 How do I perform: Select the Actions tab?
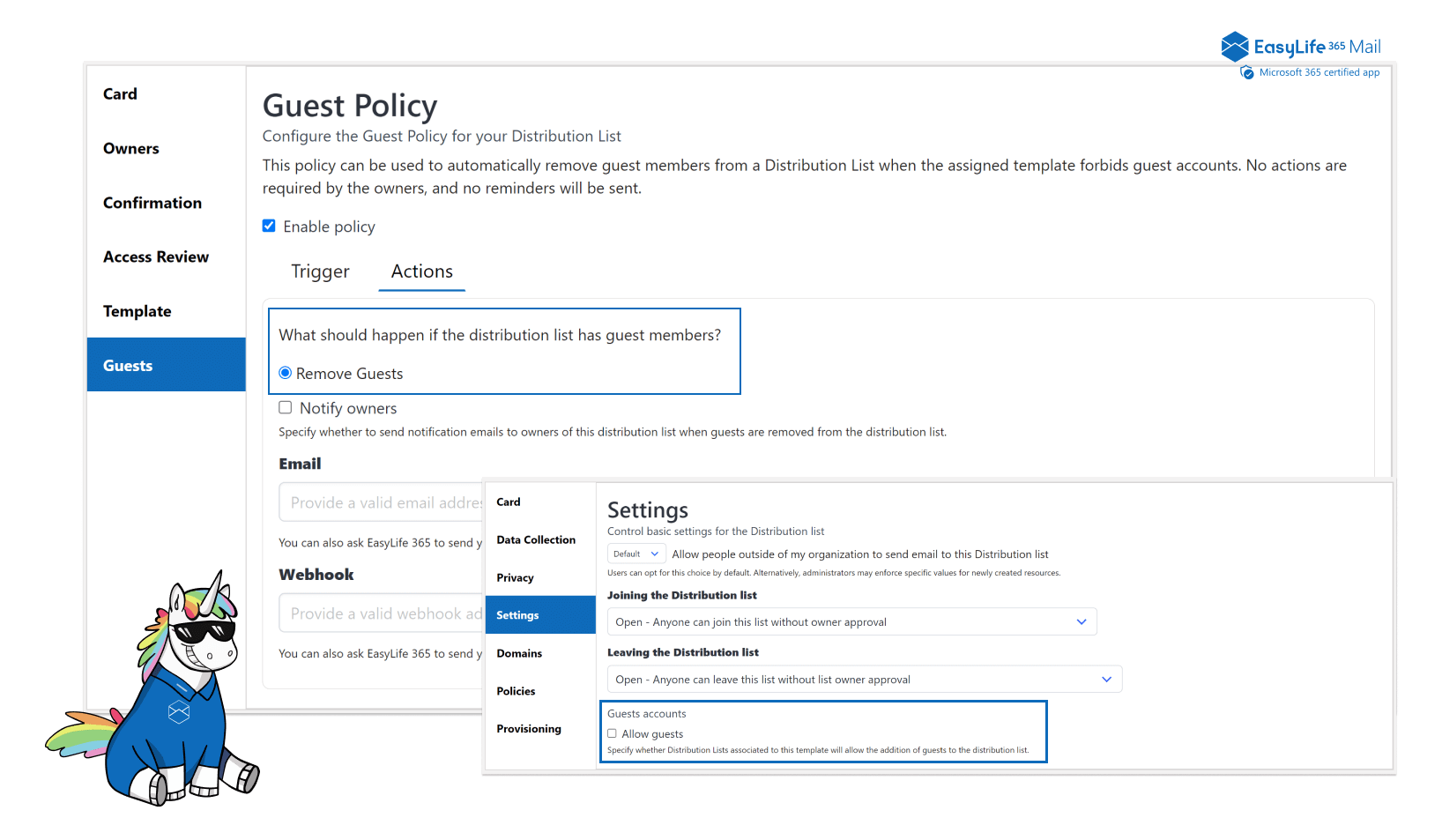[421, 271]
